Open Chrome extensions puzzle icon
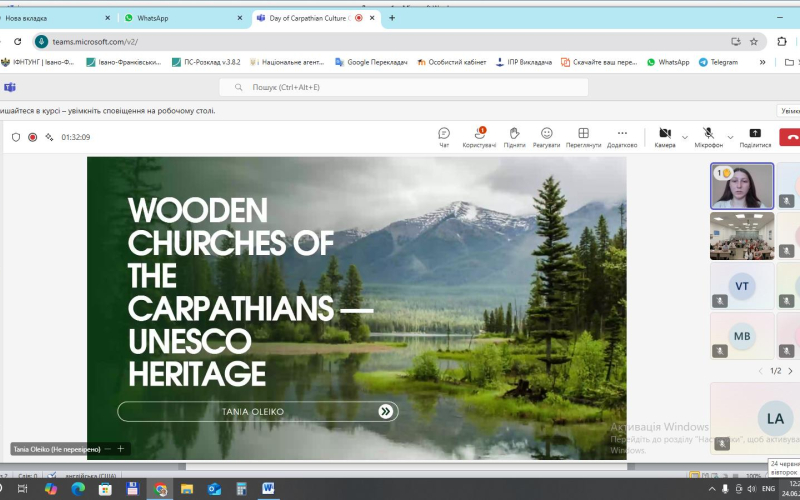800x500 pixels. pyautogui.click(x=782, y=42)
